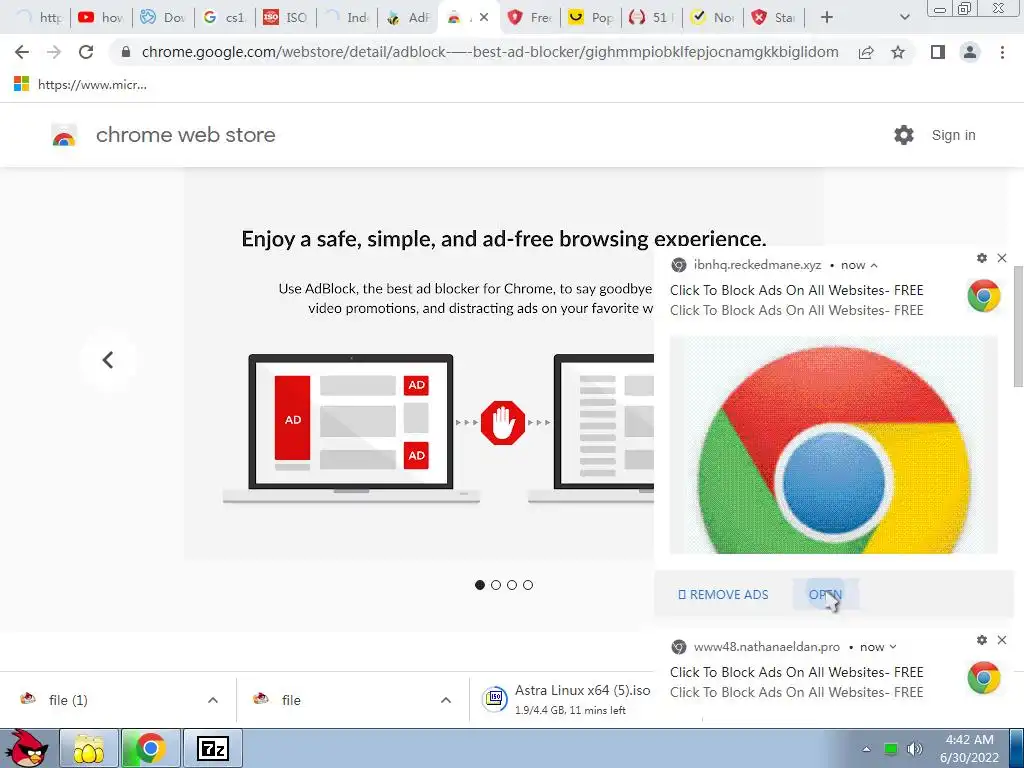Click REMOVE ADS in the notification
Screen dimensions: 1024x768
pos(723,595)
